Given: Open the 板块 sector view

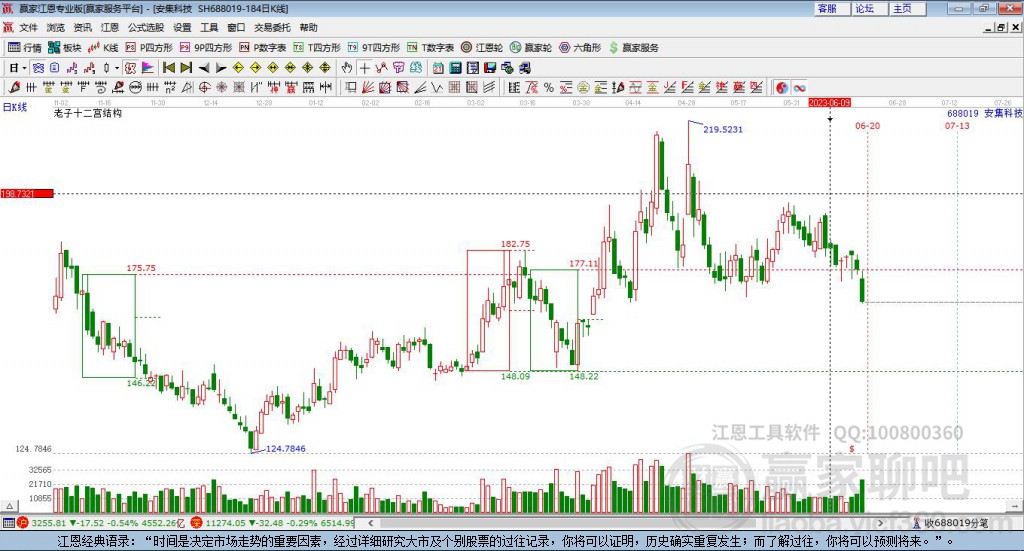Looking at the screenshot, I should pyautogui.click(x=65, y=48).
